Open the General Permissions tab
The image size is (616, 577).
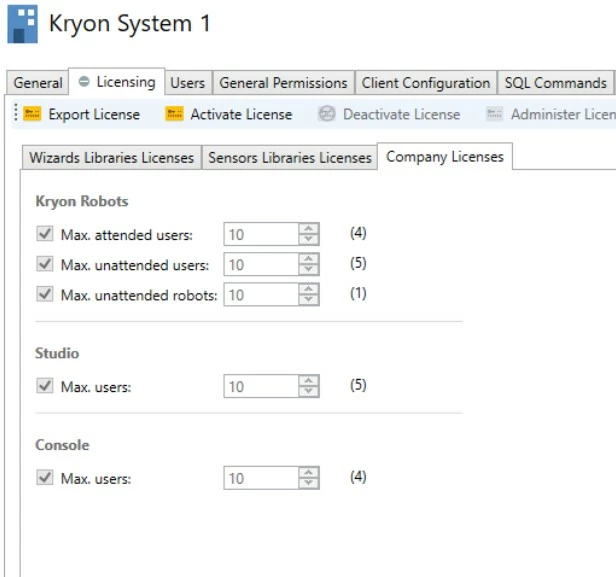[283, 83]
